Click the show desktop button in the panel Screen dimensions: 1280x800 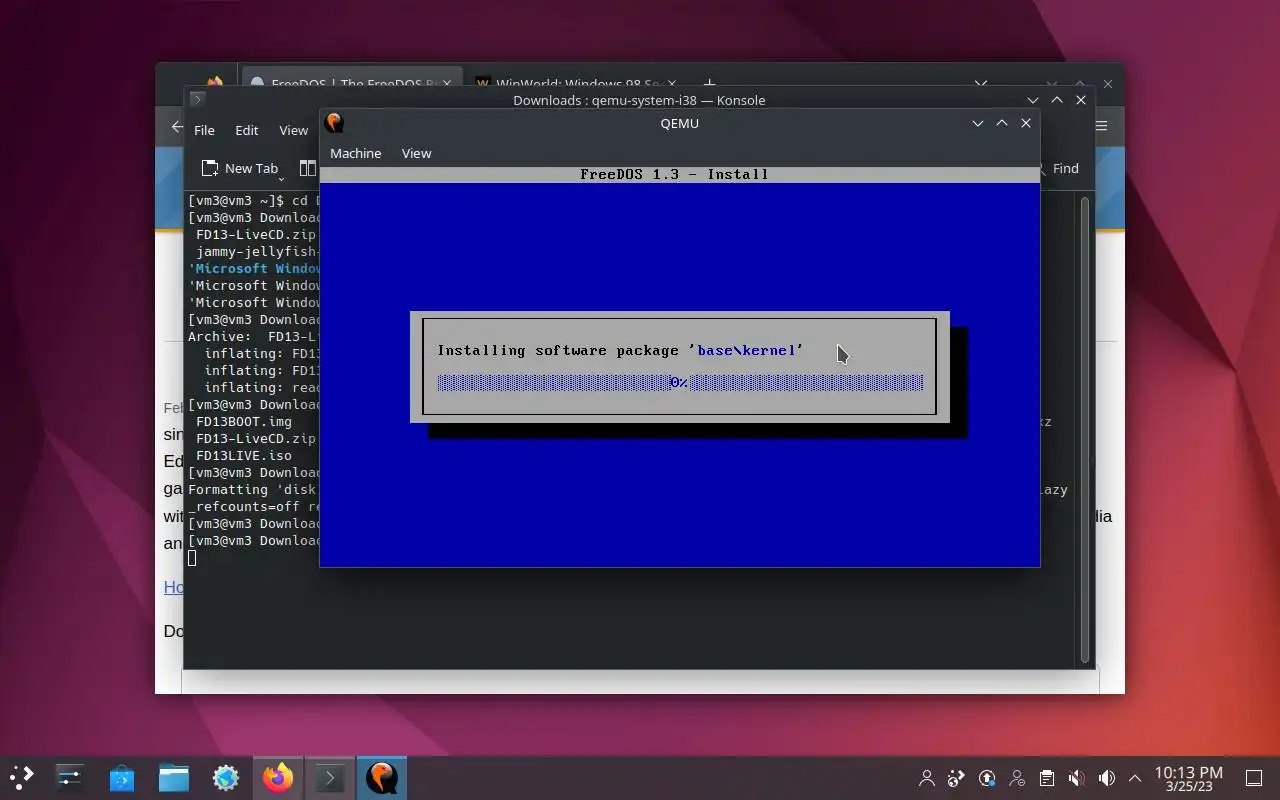[1254, 778]
